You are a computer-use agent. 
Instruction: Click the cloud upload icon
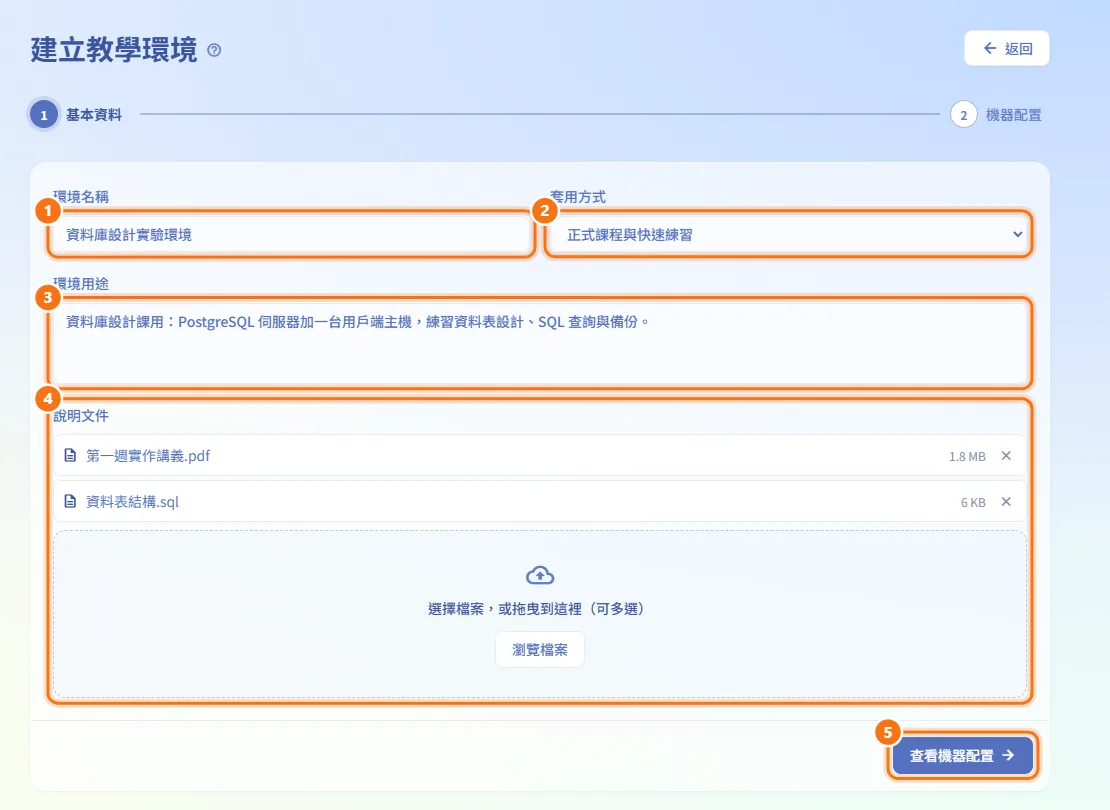click(540, 575)
